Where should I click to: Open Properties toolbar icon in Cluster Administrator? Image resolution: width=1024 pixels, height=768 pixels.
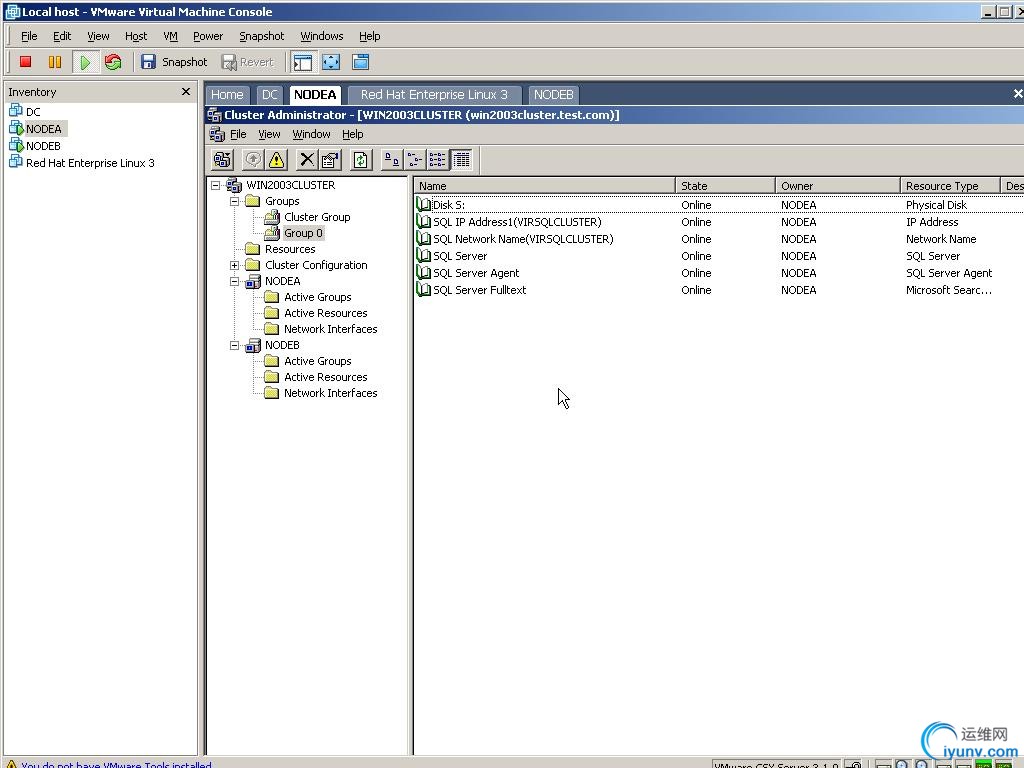(x=330, y=159)
